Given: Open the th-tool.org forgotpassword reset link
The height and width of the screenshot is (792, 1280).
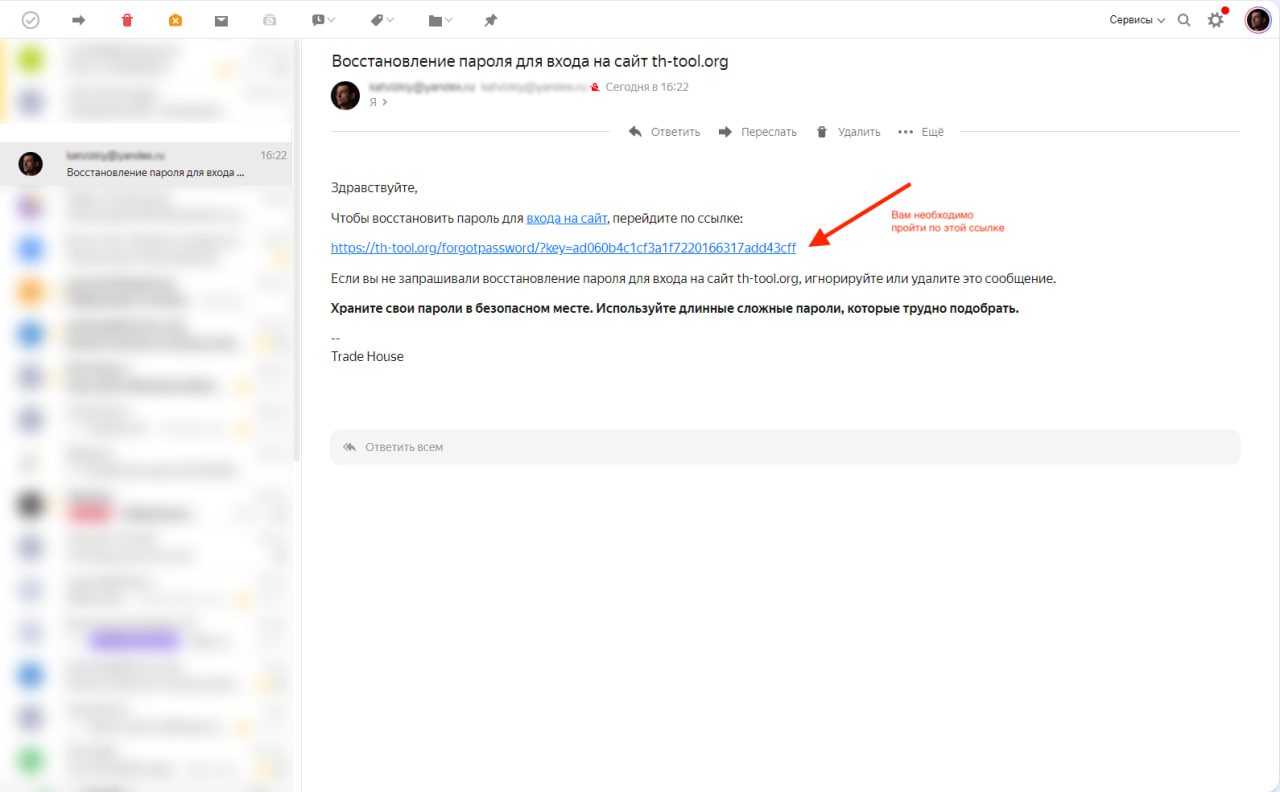Looking at the screenshot, I should point(563,248).
